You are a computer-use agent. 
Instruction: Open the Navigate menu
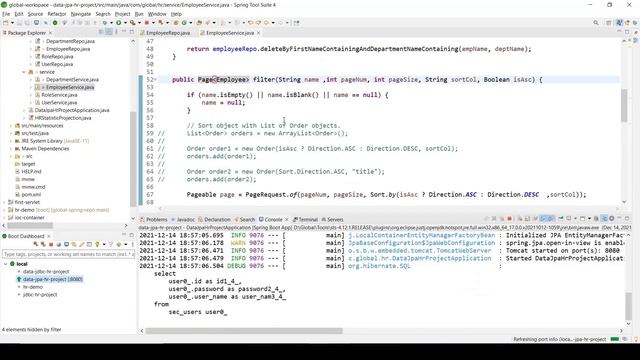click(x=81, y=14)
